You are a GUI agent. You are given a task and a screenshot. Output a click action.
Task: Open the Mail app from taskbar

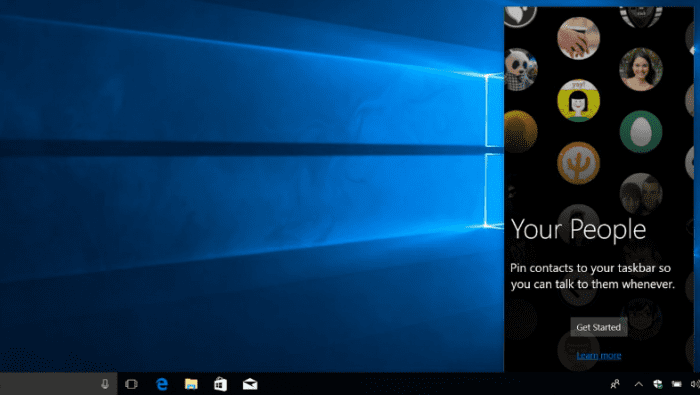pyautogui.click(x=250, y=384)
